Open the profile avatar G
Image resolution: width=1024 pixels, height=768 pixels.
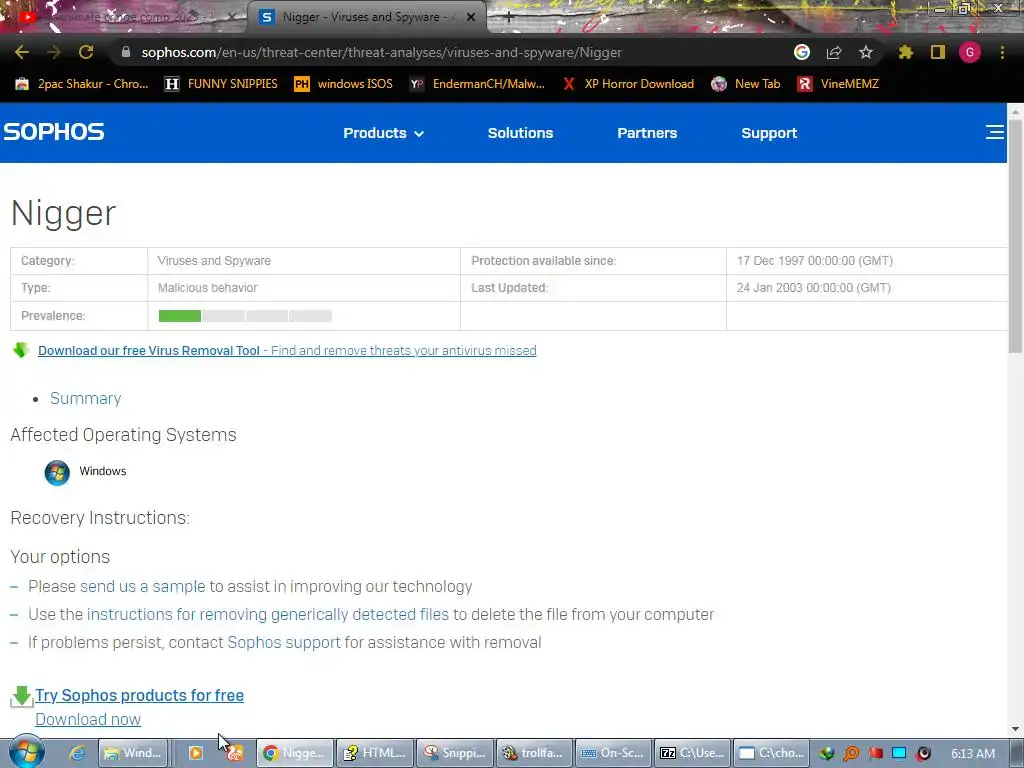pos(970,52)
